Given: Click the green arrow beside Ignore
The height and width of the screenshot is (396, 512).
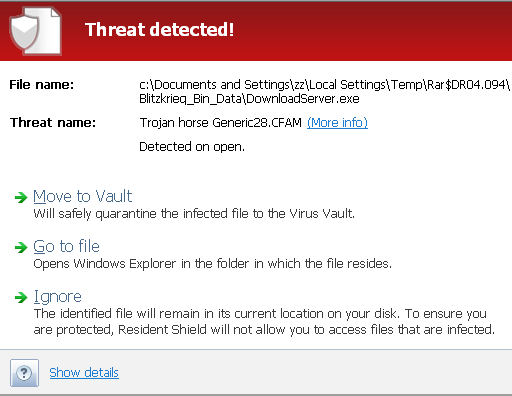Looking at the screenshot, I should point(21,297).
